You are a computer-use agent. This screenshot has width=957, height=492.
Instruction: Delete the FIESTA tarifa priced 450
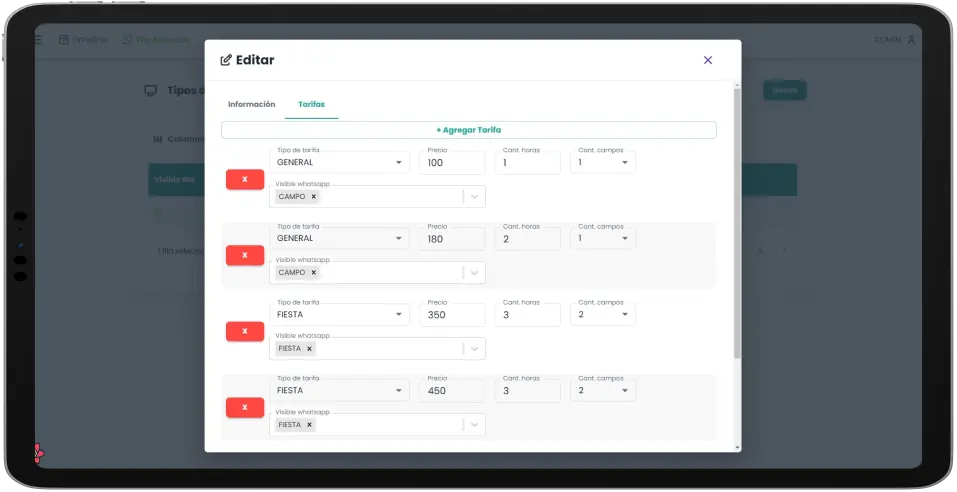245,408
